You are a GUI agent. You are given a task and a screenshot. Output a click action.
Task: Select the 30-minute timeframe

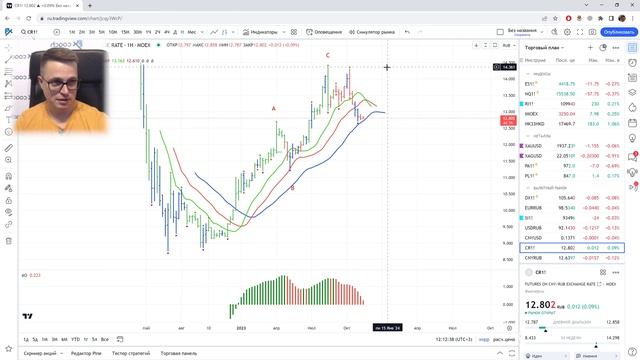point(138,32)
